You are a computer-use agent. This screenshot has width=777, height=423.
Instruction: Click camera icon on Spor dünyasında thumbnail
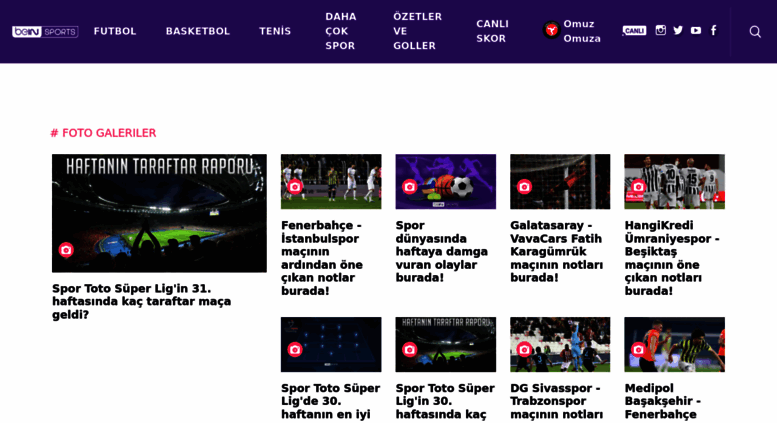409,187
